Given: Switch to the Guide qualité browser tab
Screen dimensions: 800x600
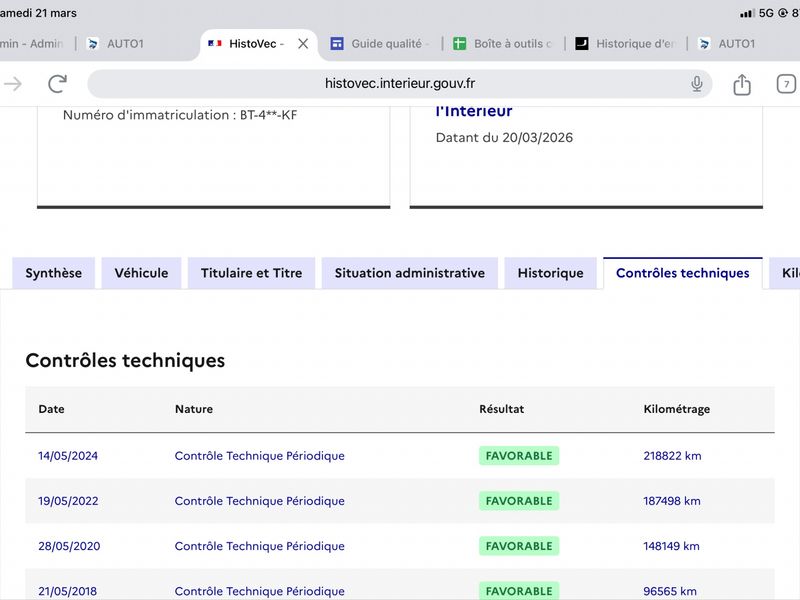Looking at the screenshot, I should pyautogui.click(x=380, y=44).
